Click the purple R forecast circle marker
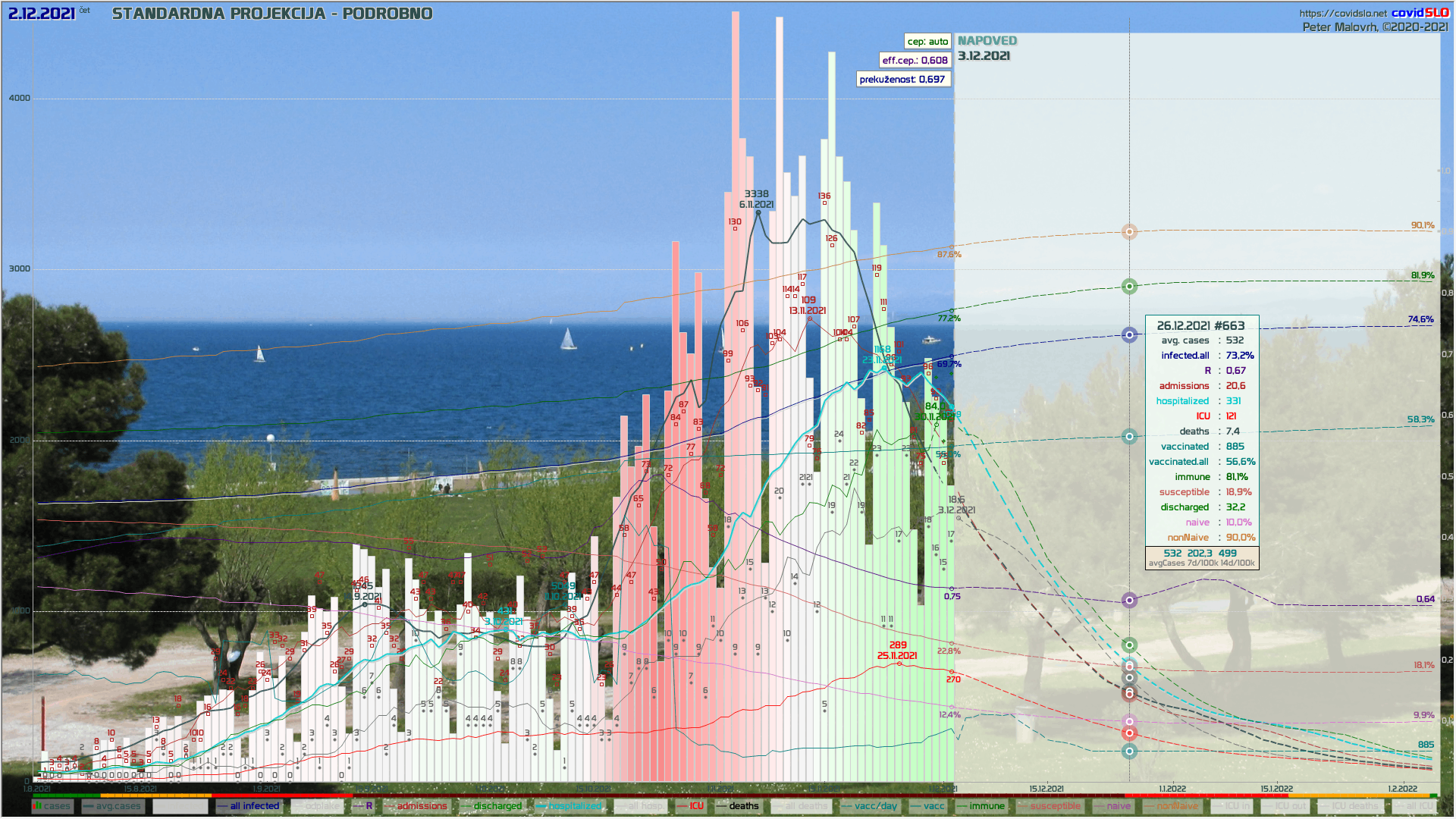1456x819 pixels. pos(1129,600)
